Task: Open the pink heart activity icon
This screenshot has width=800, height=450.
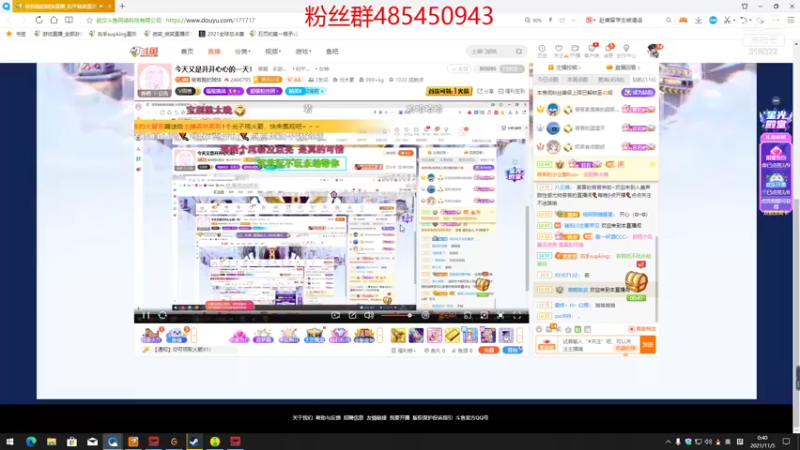Action: point(239,336)
